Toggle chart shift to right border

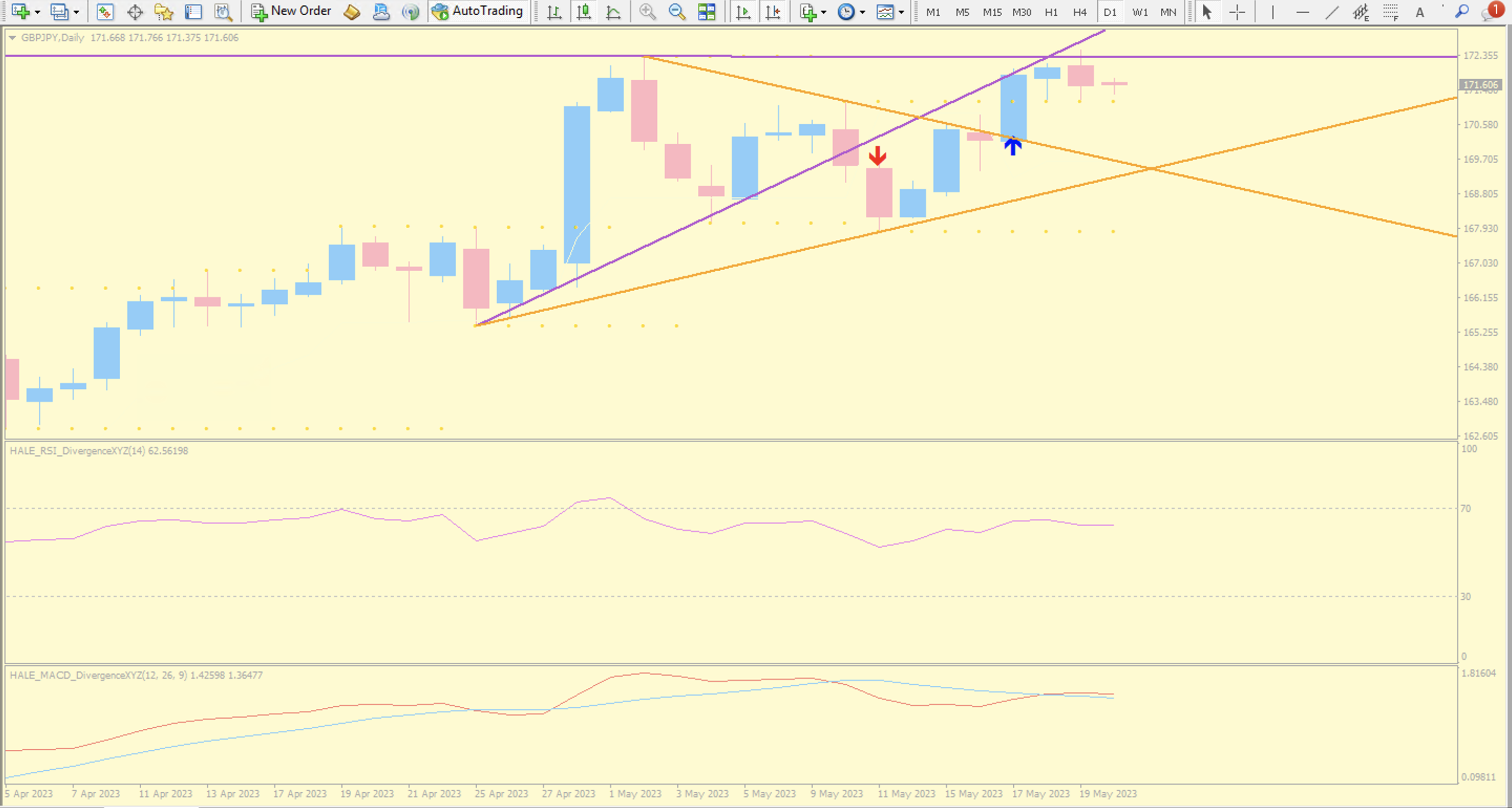coord(773,12)
